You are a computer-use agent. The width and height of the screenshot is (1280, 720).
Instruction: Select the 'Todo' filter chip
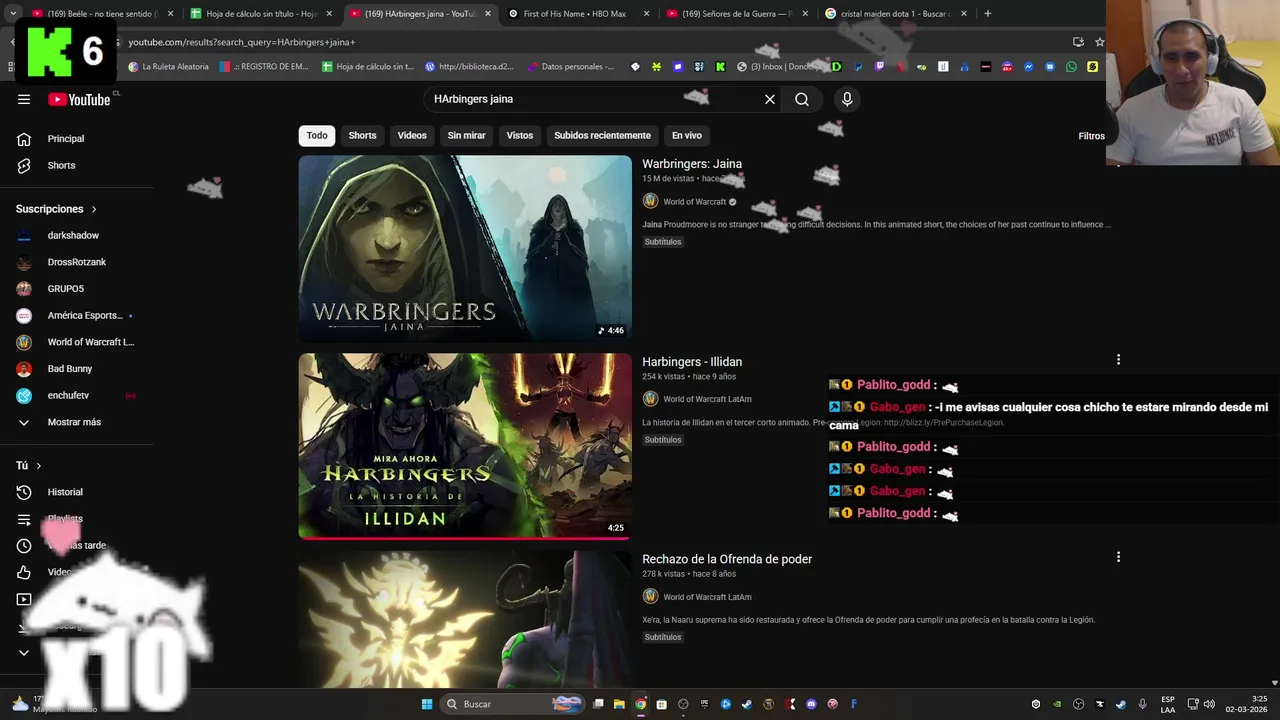coord(317,135)
